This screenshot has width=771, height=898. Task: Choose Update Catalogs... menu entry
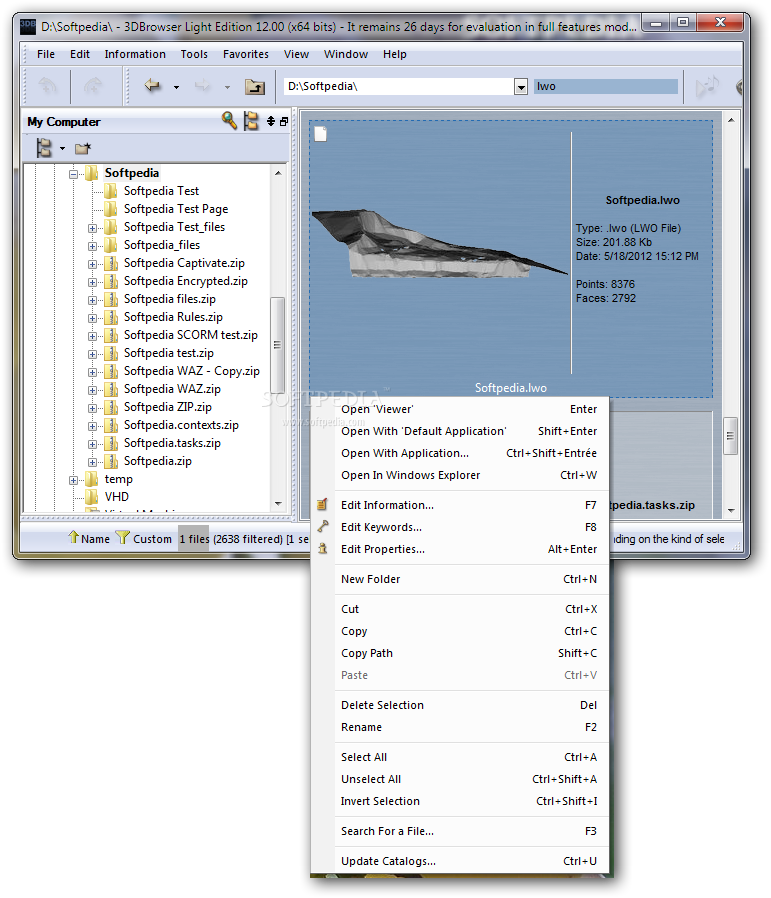pyautogui.click(x=459, y=861)
